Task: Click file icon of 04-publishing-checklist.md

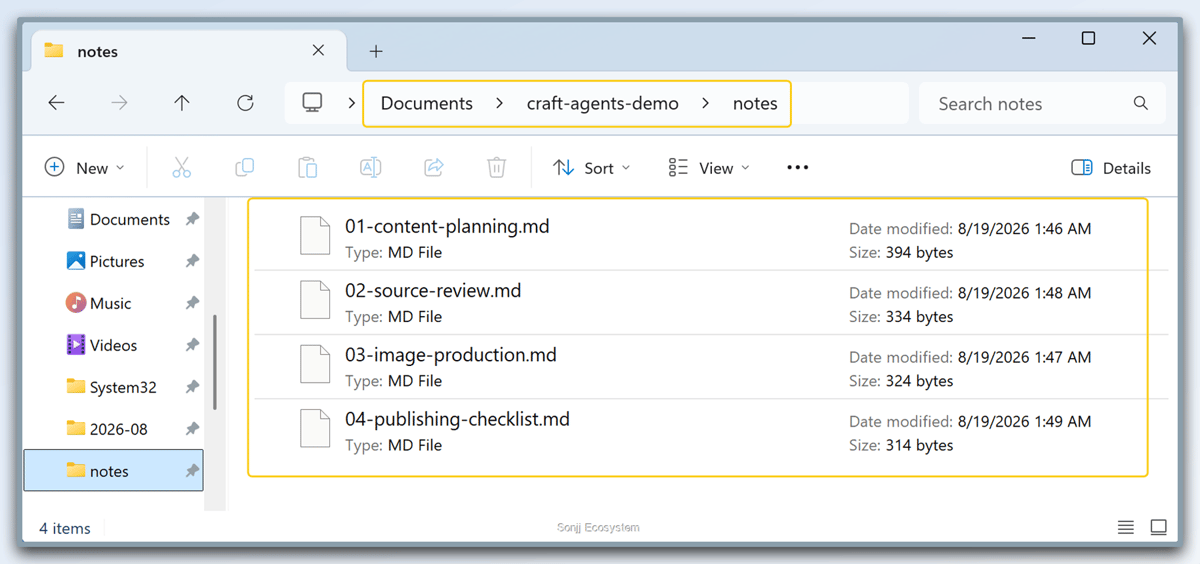Action: pyautogui.click(x=315, y=430)
